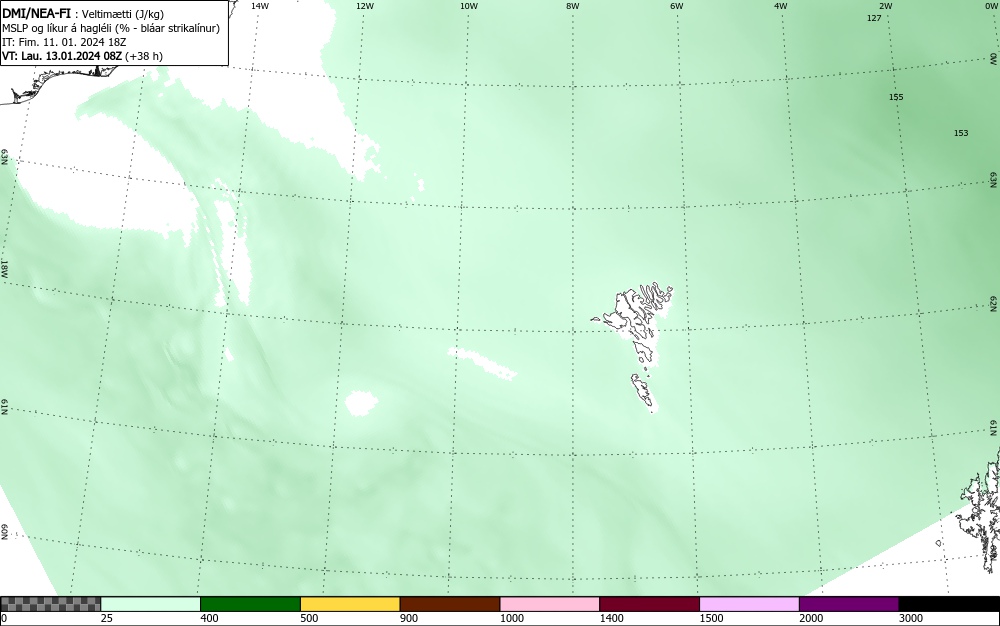Viewport: 1000px width, 626px height.
Task: Select the pressure value "155"
Action: coord(896,97)
